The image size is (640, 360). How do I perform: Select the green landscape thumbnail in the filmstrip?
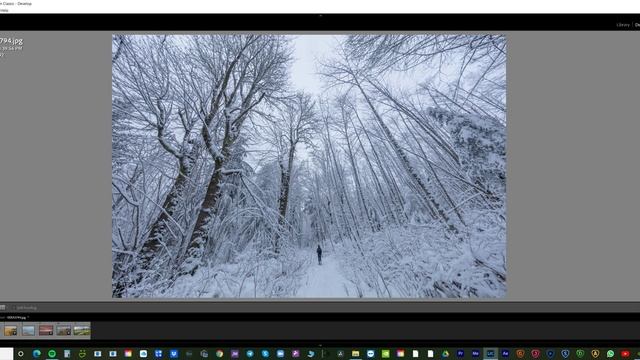pos(81,330)
